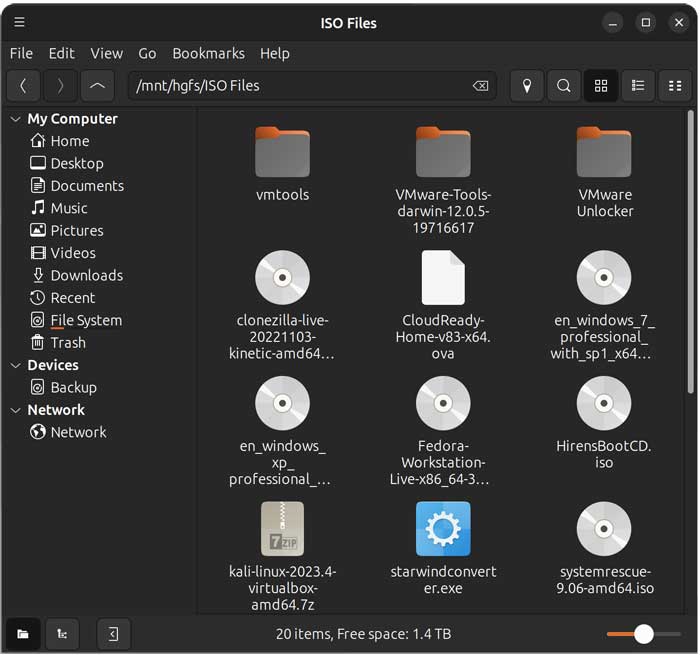This screenshot has width=700, height=655.
Task: Go forward with the right arrow button
Action: pyautogui.click(x=60, y=85)
